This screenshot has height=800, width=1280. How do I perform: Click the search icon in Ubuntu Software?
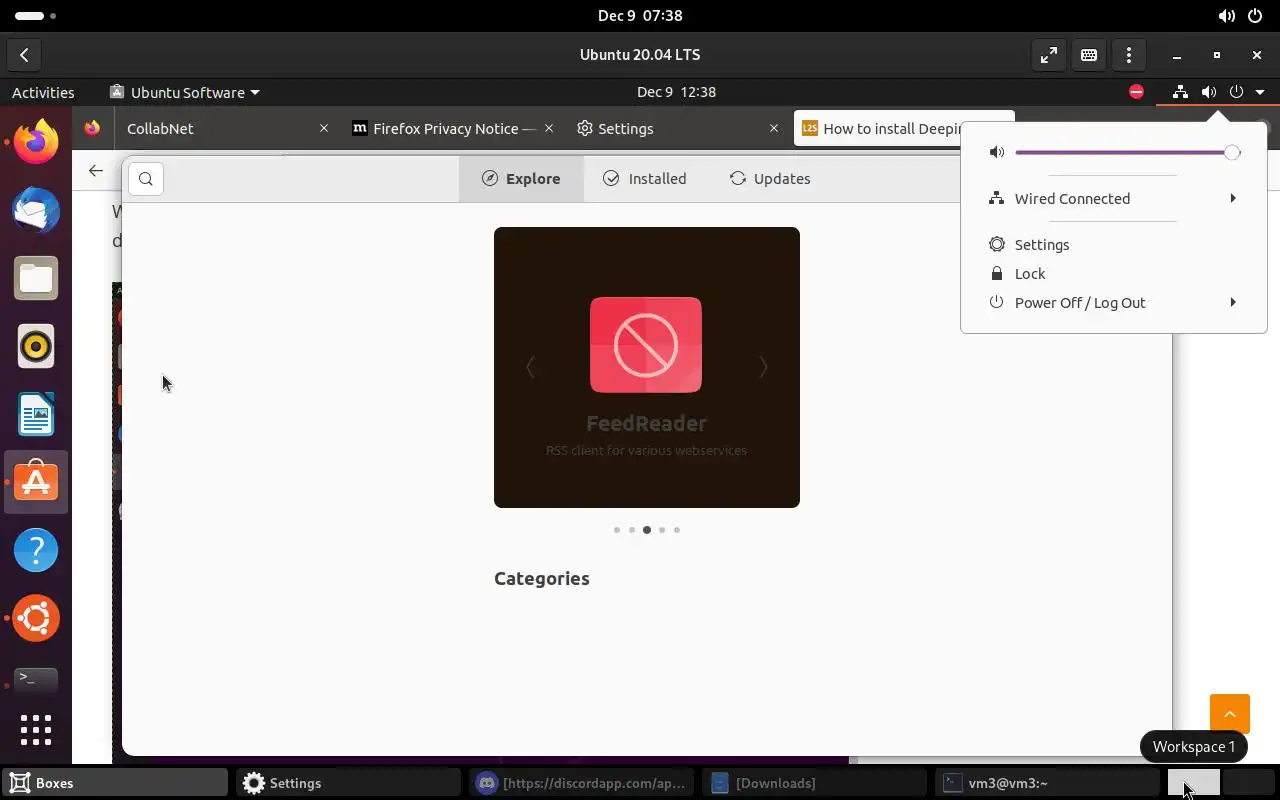click(146, 179)
